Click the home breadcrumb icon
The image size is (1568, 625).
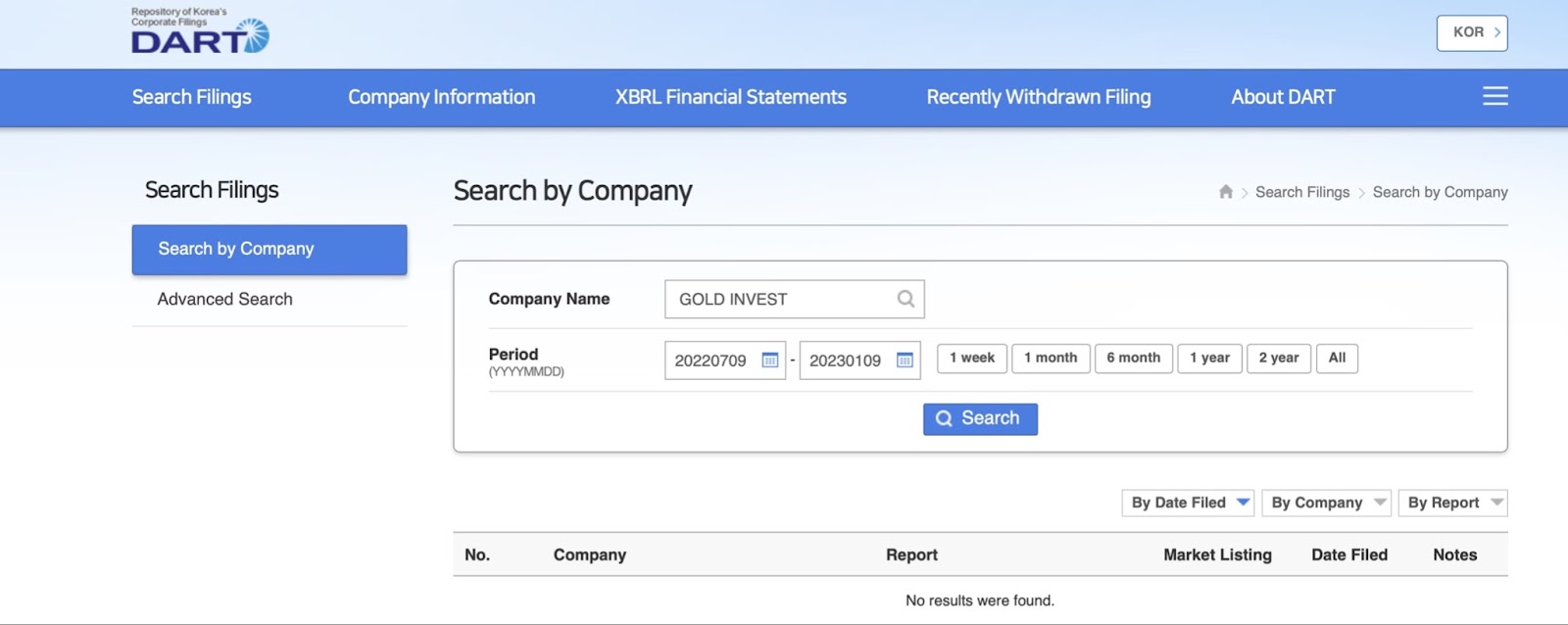point(1225,192)
